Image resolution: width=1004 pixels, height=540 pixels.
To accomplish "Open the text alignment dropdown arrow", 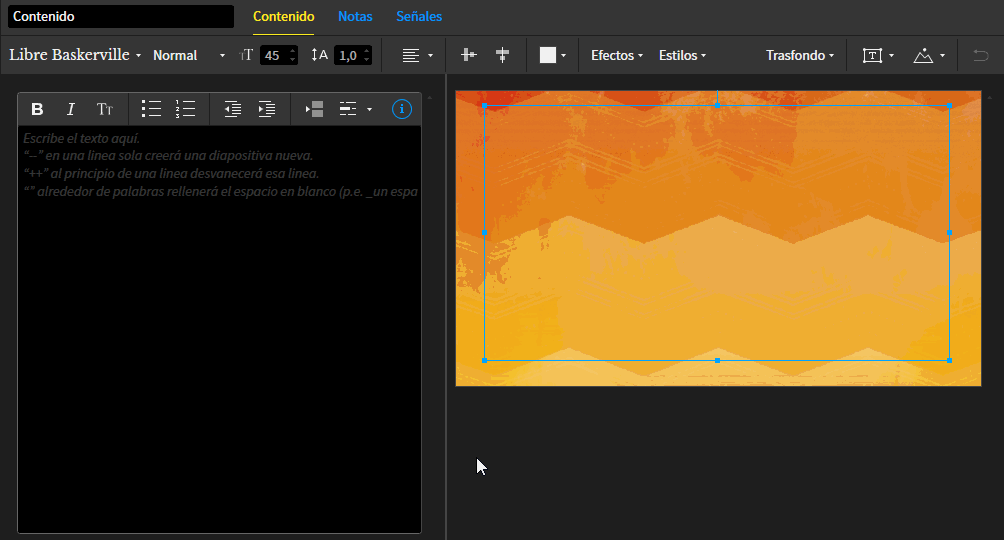I will [430, 56].
